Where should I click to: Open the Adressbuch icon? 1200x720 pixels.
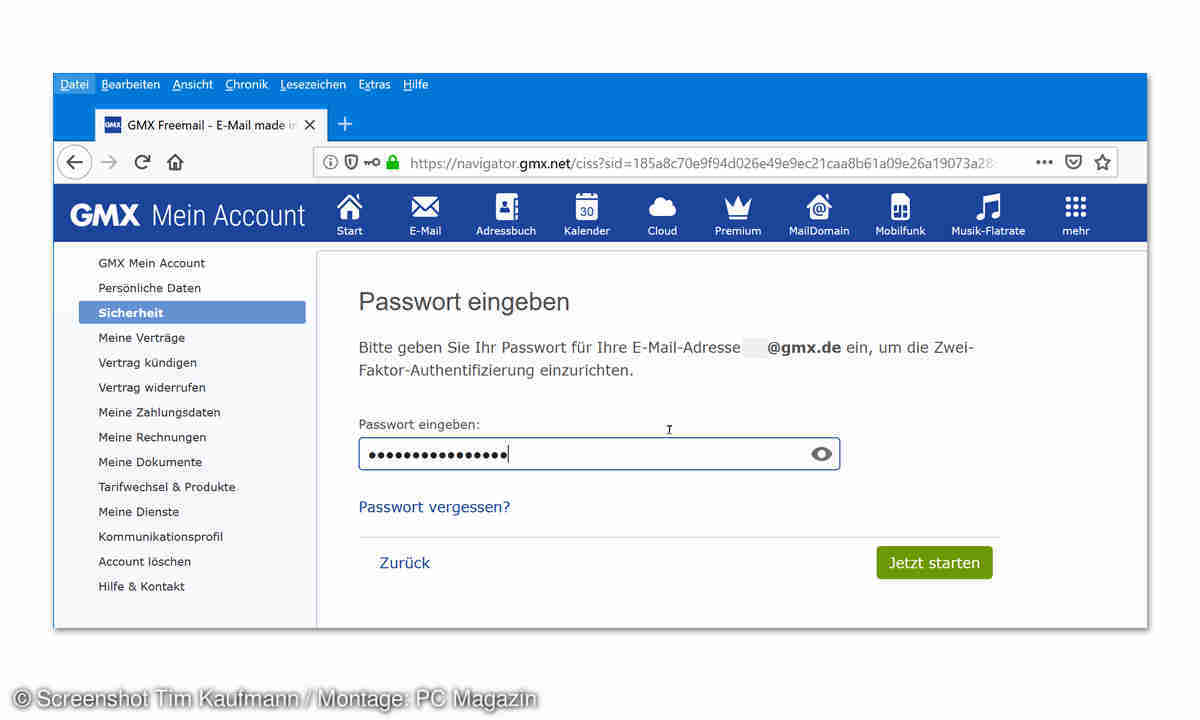pyautogui.click(x=506, y=207)
